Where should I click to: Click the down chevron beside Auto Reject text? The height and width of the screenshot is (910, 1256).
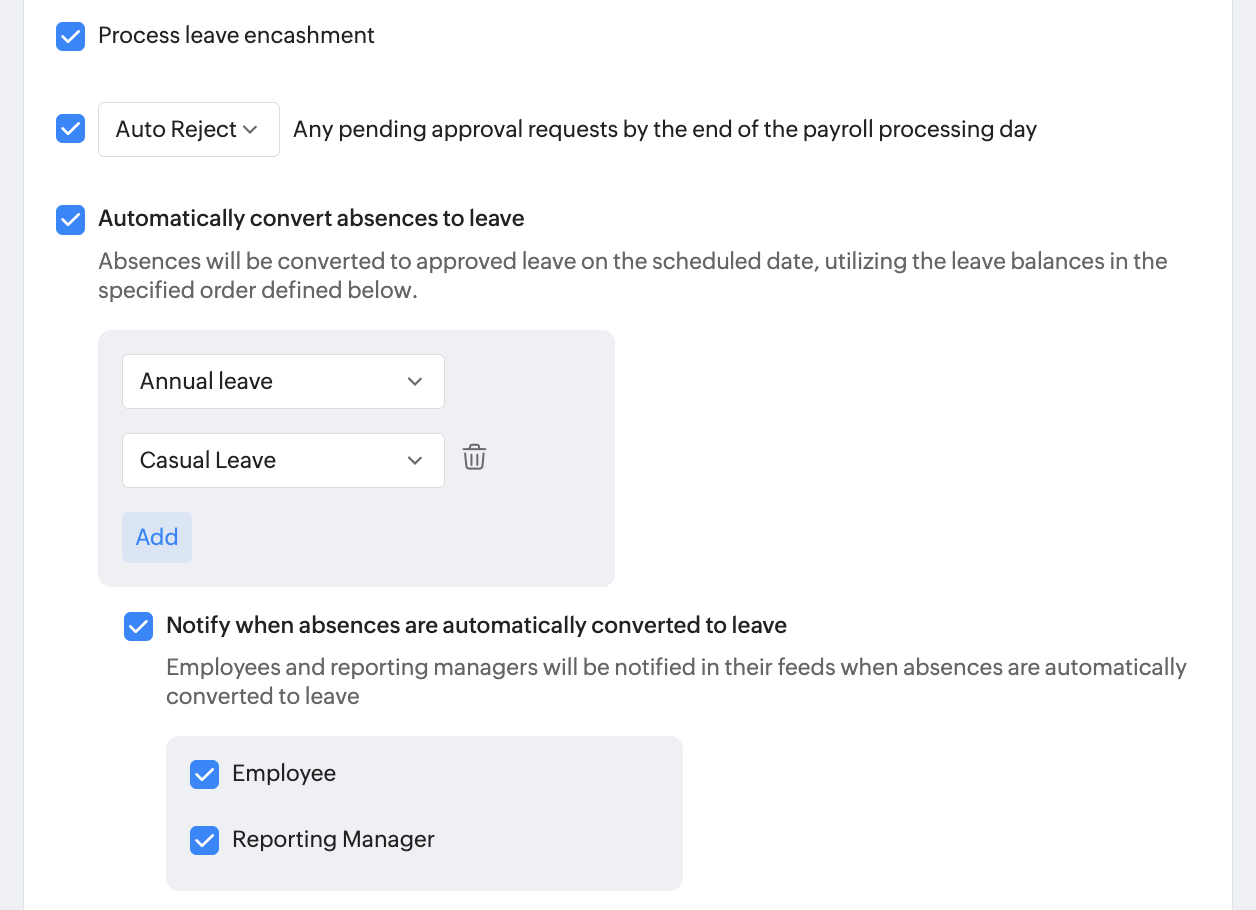pos(251,130)
